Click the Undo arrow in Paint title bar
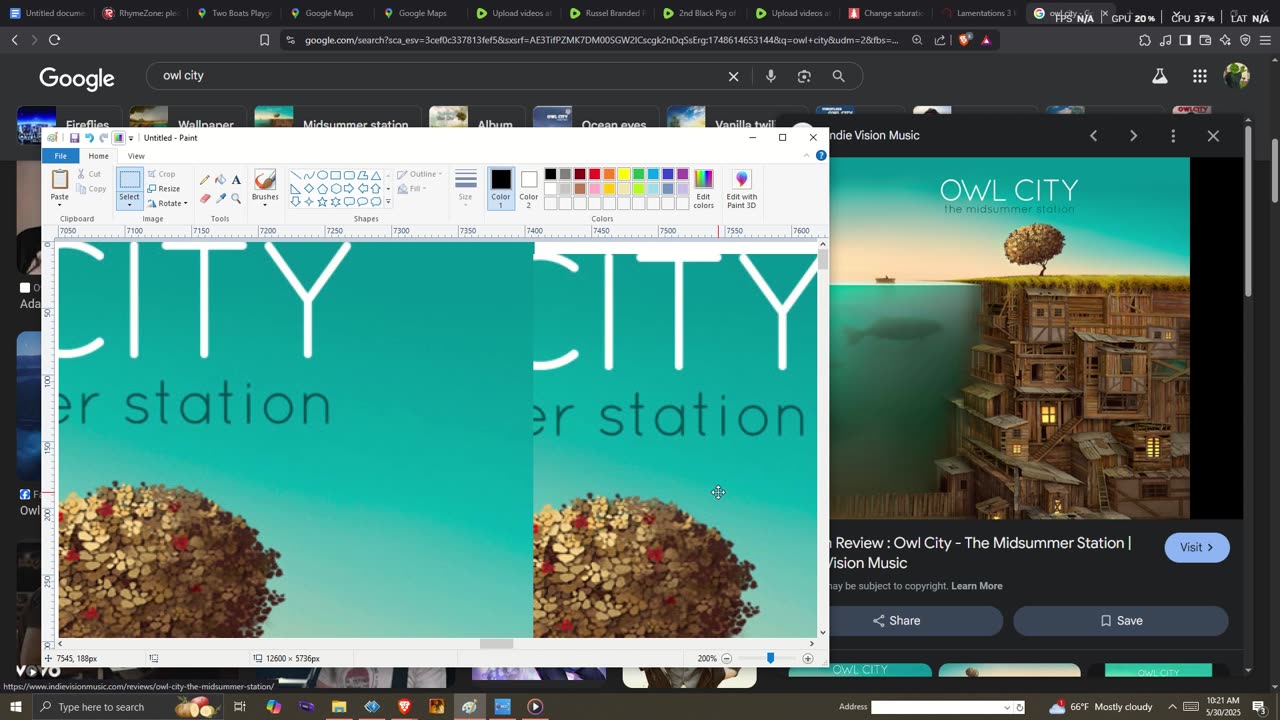1280x720 pixels. (x=89, y=138)
